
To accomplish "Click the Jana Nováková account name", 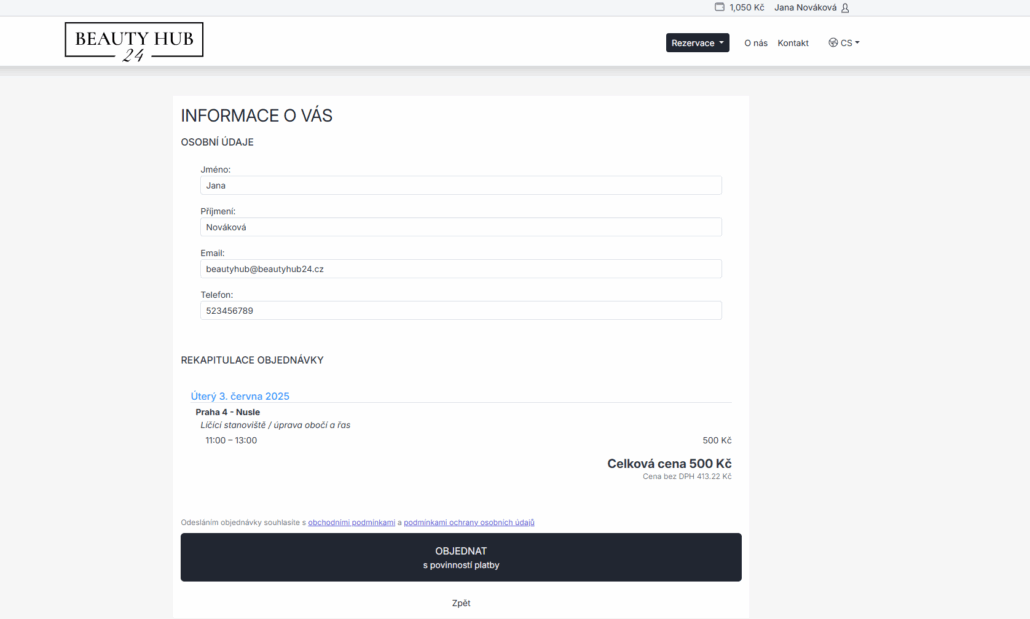I will point(805,8).
